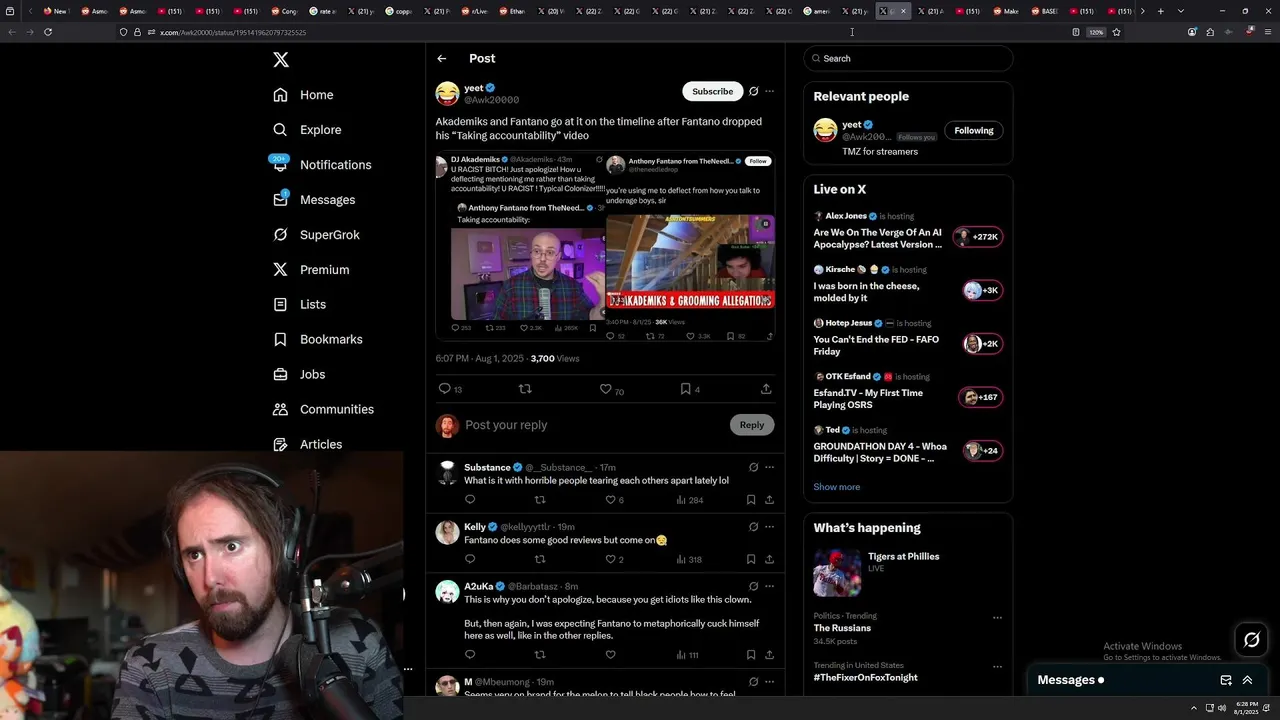Bookmark this page with star icon
Viewport: 1280px width, 720px height.
point(1116,32)
